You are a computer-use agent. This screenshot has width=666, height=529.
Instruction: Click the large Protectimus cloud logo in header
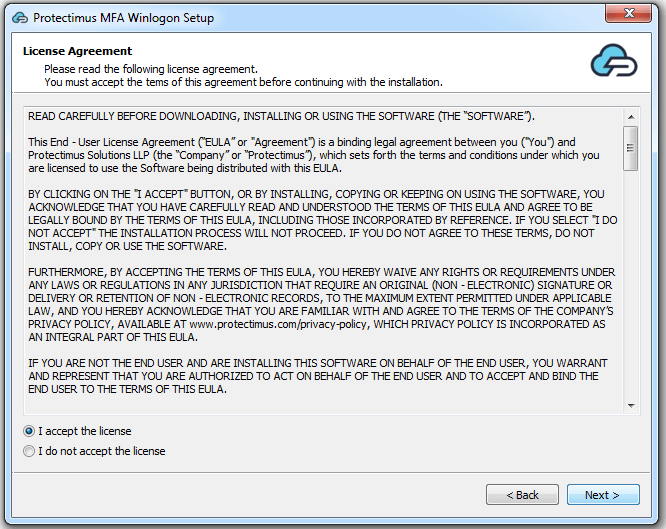click(x=614, y=61)
